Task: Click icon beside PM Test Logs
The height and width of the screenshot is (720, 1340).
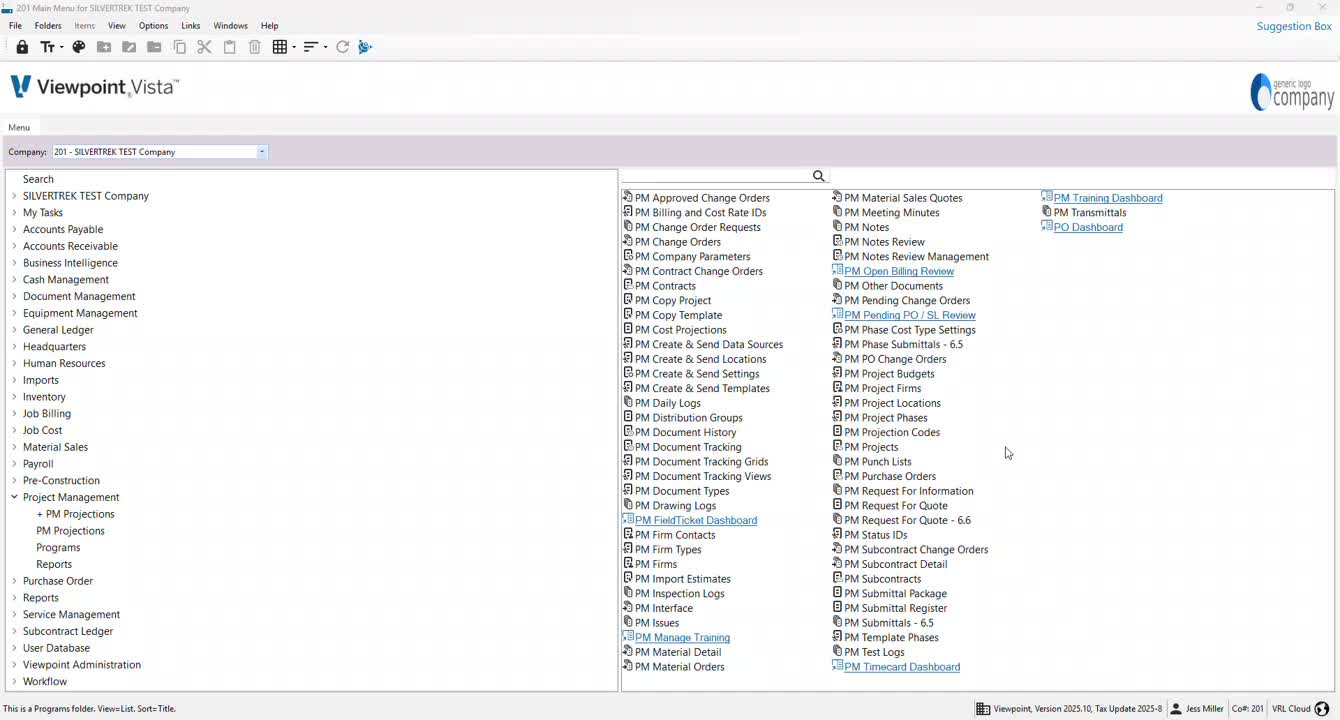Action: 838,651
